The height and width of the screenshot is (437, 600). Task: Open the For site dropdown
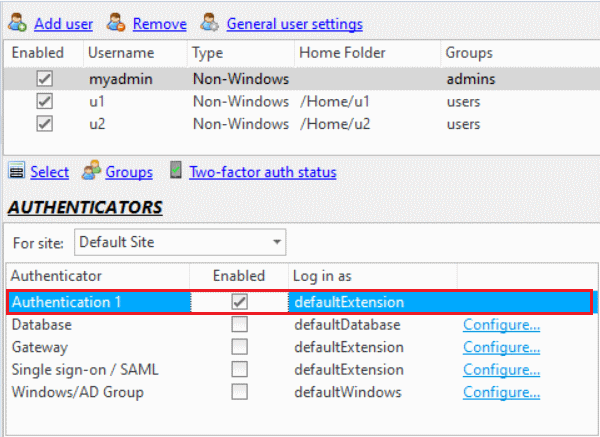(276, 242)
